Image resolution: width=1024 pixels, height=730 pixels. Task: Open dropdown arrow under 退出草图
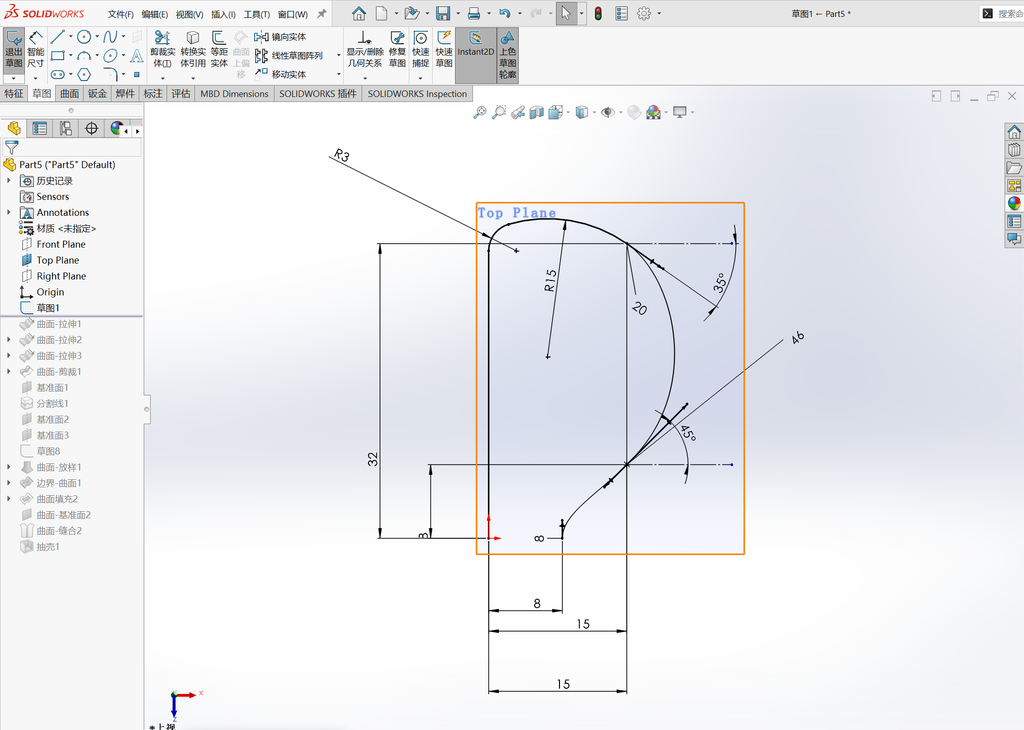point(14,78)
